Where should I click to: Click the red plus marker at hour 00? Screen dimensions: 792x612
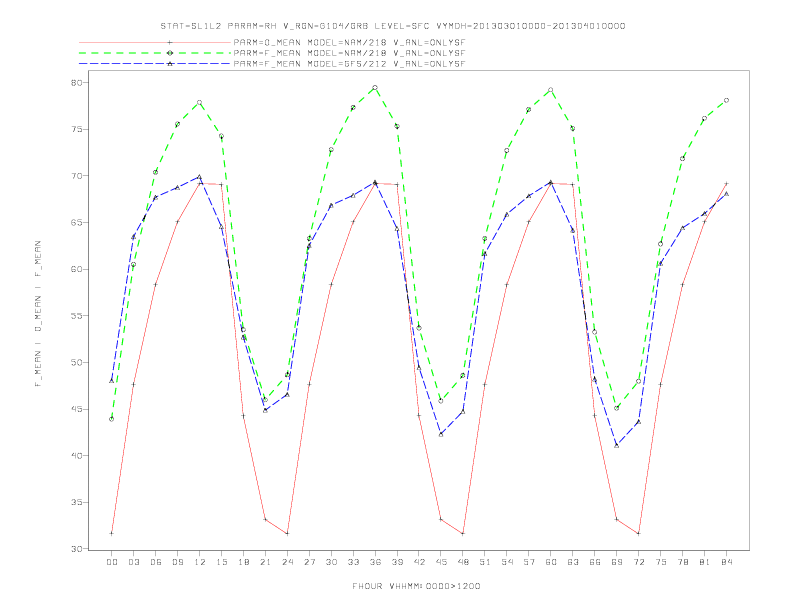[112, 533]
